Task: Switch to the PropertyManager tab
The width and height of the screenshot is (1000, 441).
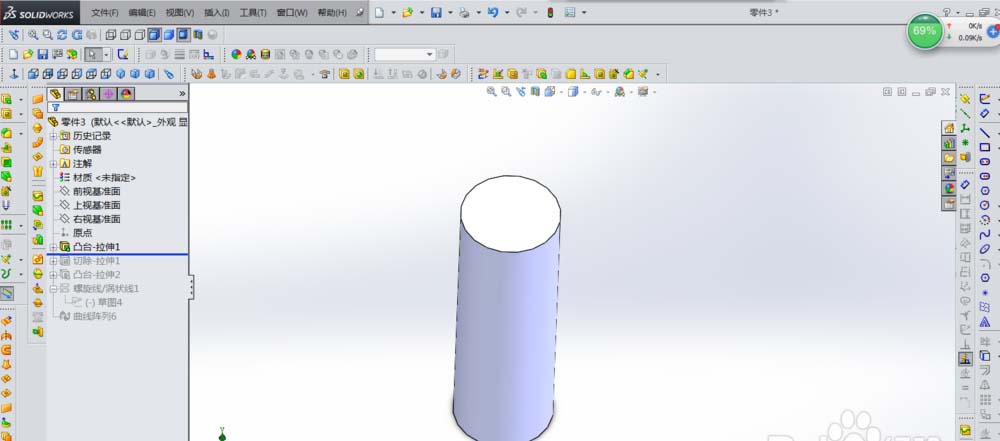Action: 73,94
